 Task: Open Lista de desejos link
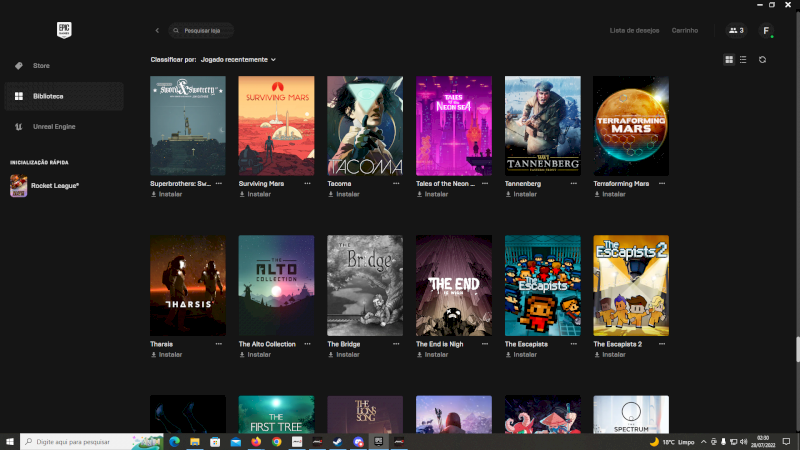click(x=634, y=31)
